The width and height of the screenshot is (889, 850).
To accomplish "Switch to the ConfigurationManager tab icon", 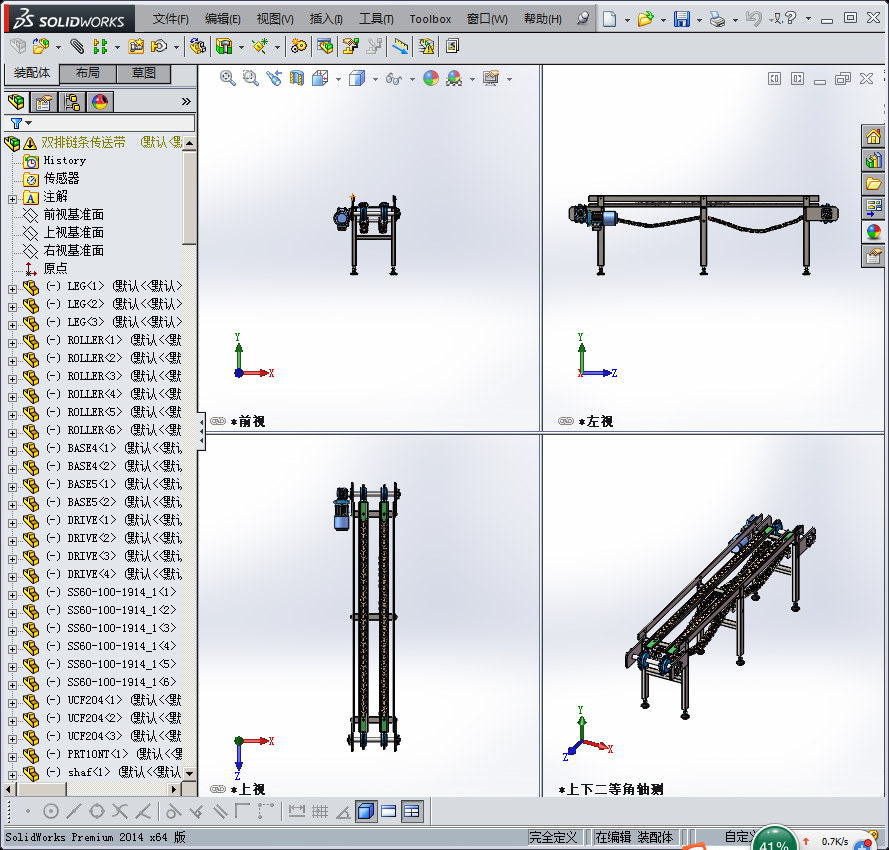I will point(71,101).
